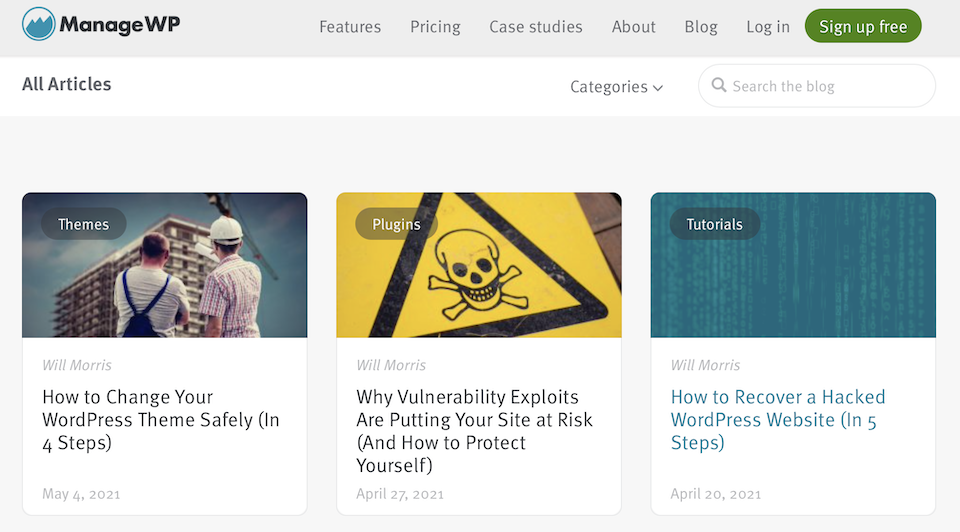This screenshot has height=532, width=960.
Task: Go to the Pricing page
Action: pos(435,27)
